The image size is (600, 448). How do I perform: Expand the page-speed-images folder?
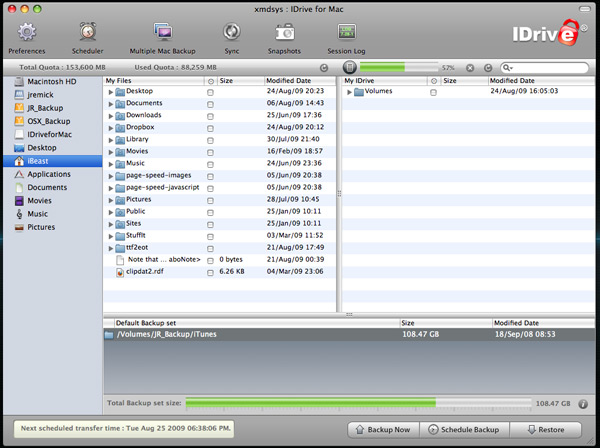(111, 176)
